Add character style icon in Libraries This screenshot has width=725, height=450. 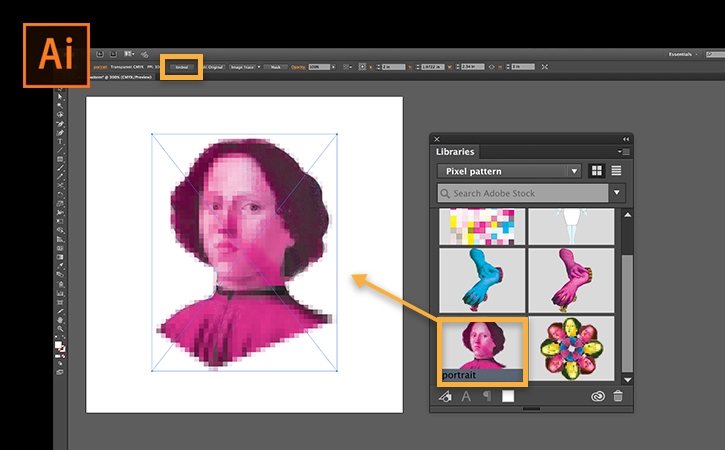click(466, 396)
